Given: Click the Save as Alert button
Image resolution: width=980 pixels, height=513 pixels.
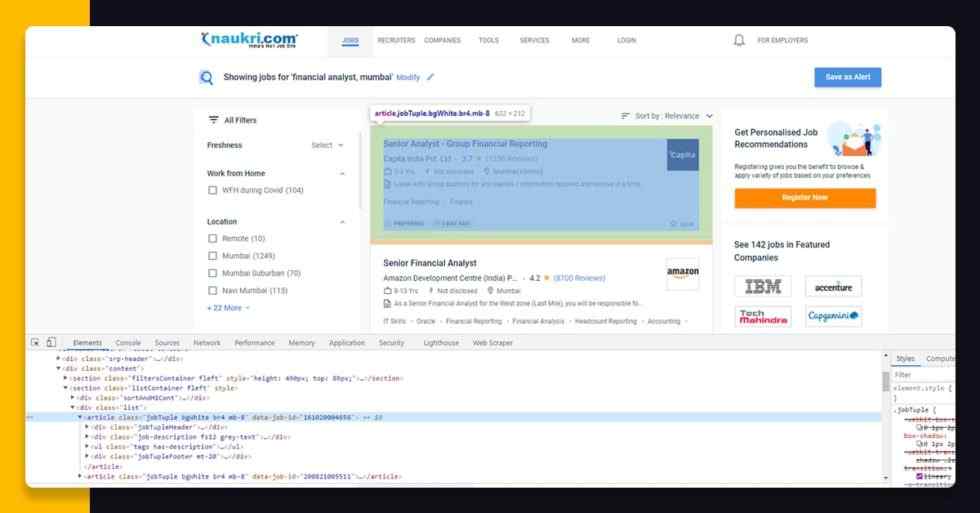Looking at the screenshot, I should 848,77.
